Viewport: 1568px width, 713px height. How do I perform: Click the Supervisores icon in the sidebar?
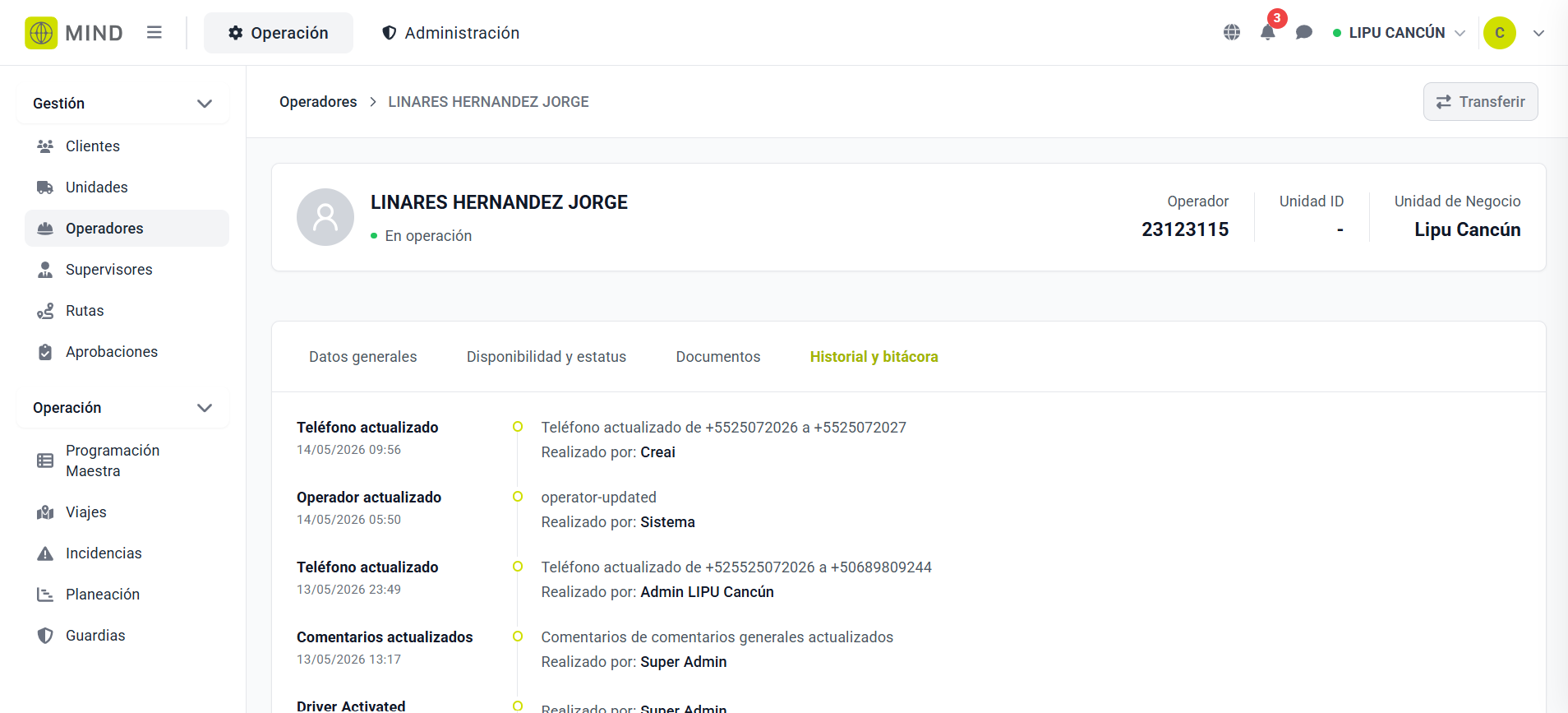click(45, 270)
